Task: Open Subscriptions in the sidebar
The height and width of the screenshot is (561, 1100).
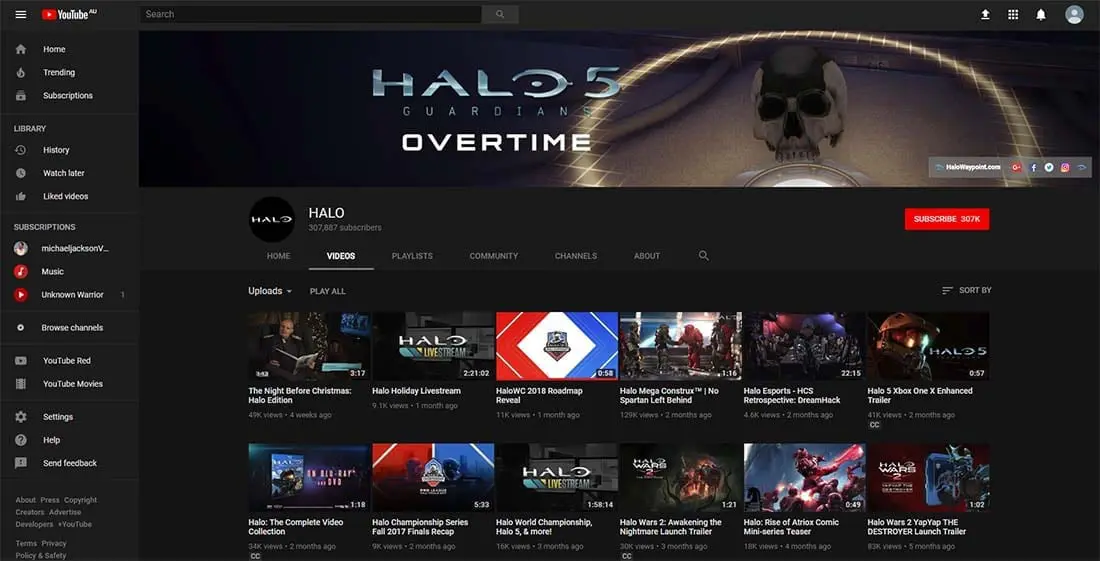Action: [x=69, y=95]
